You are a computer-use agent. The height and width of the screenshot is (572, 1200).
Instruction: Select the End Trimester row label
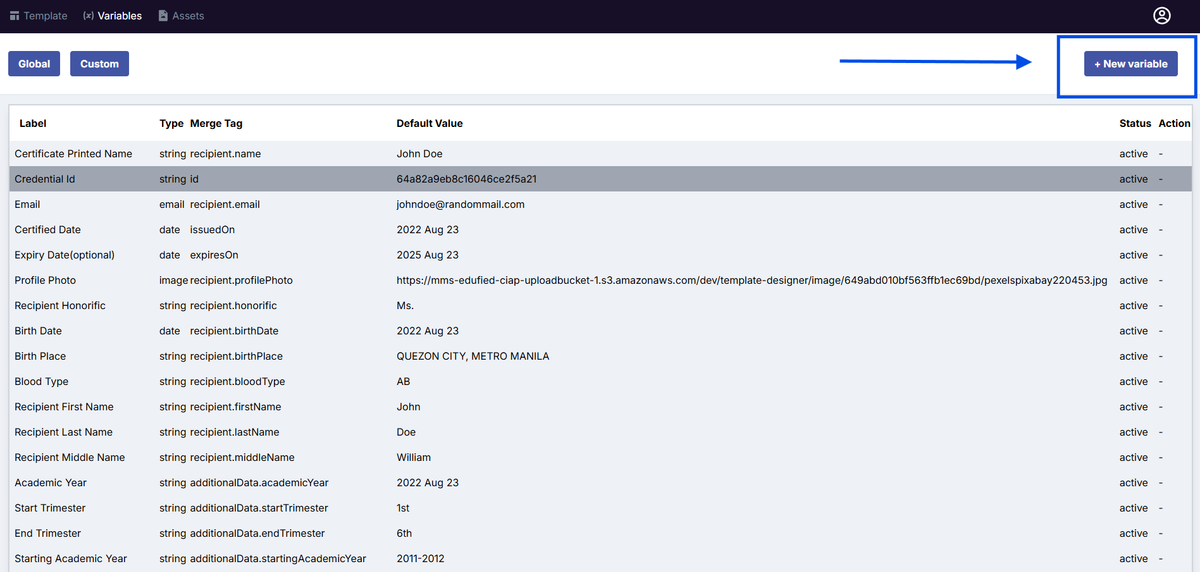[x=48, y=533]
